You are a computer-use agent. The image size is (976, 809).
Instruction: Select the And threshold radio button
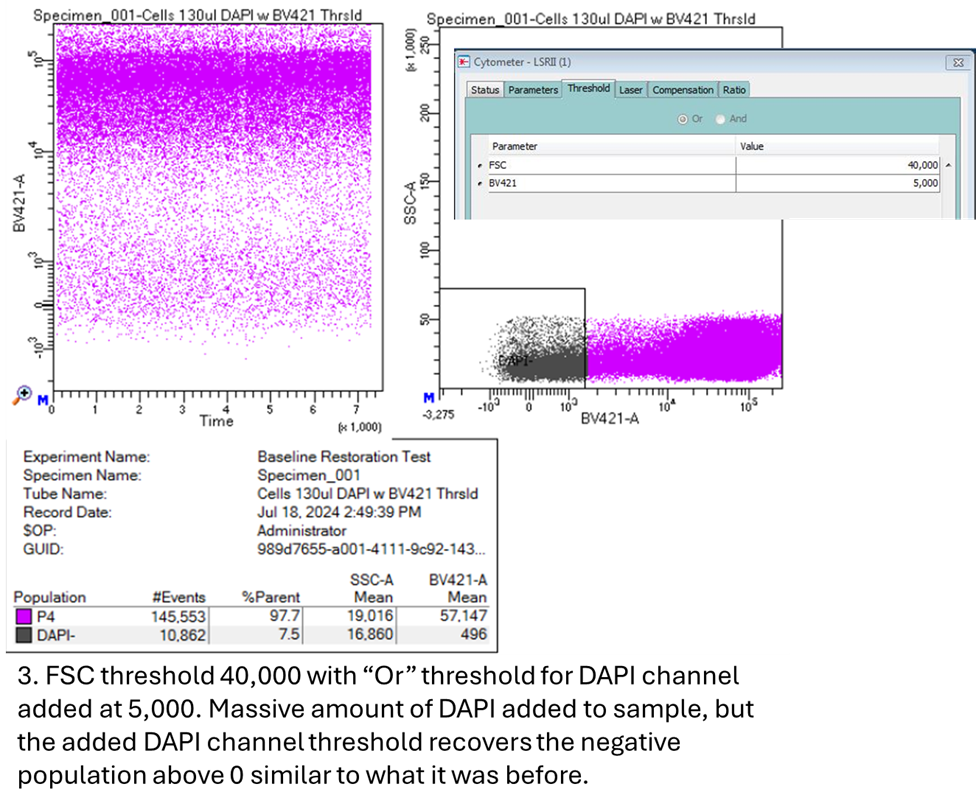pyautogui.click(x=720, y=119)
